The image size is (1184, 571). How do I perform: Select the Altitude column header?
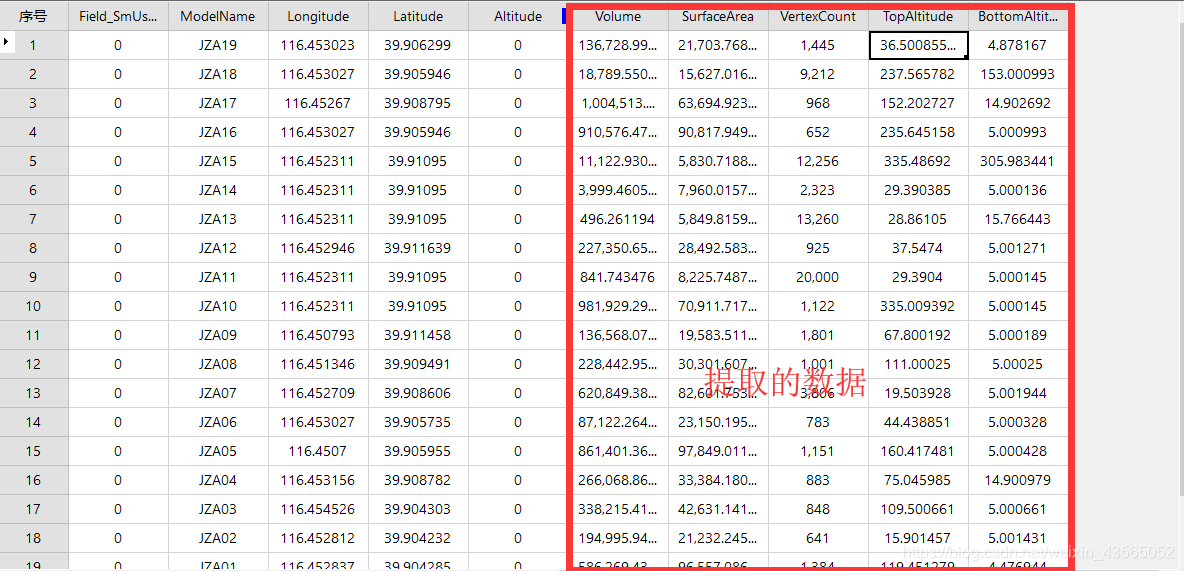tap(517, 16)
